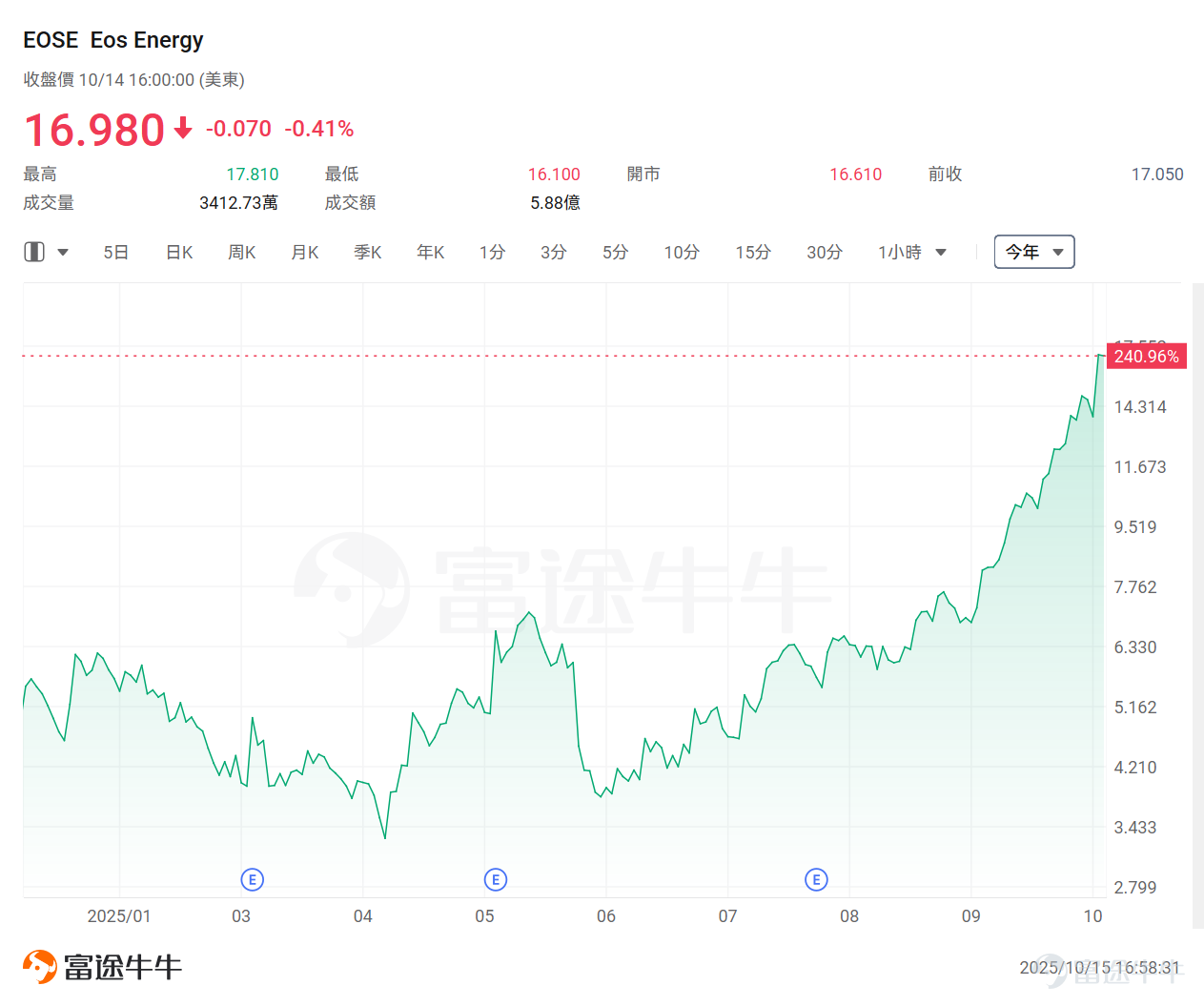The width and height of the screenshot is (1204, 1006).
Task: Click the current price 16.980
Action: [94, 130]
